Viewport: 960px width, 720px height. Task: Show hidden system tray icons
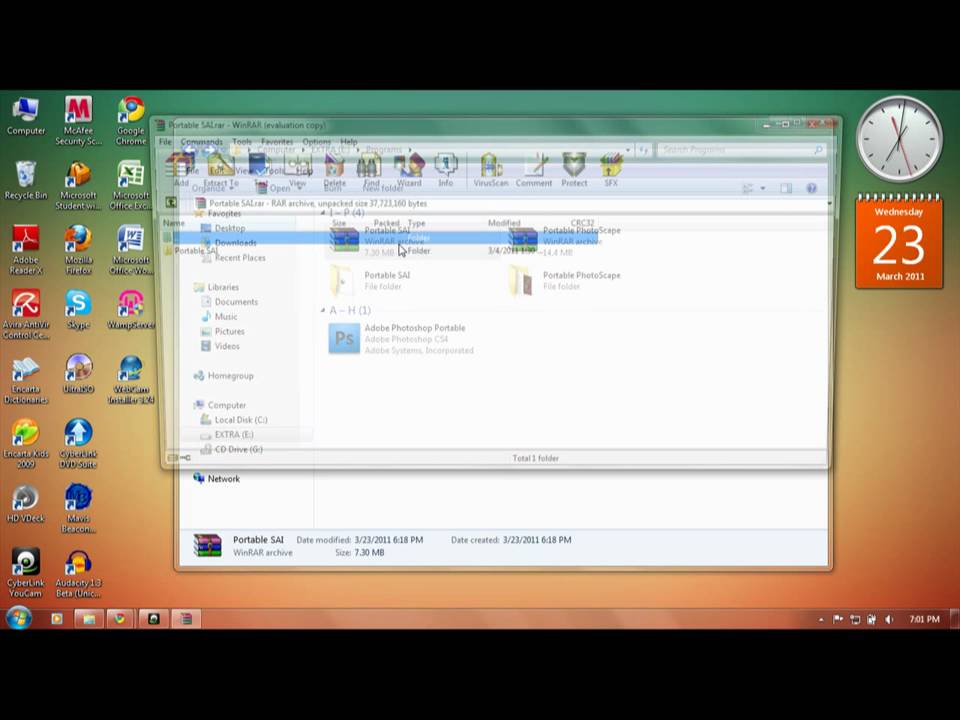821,620
